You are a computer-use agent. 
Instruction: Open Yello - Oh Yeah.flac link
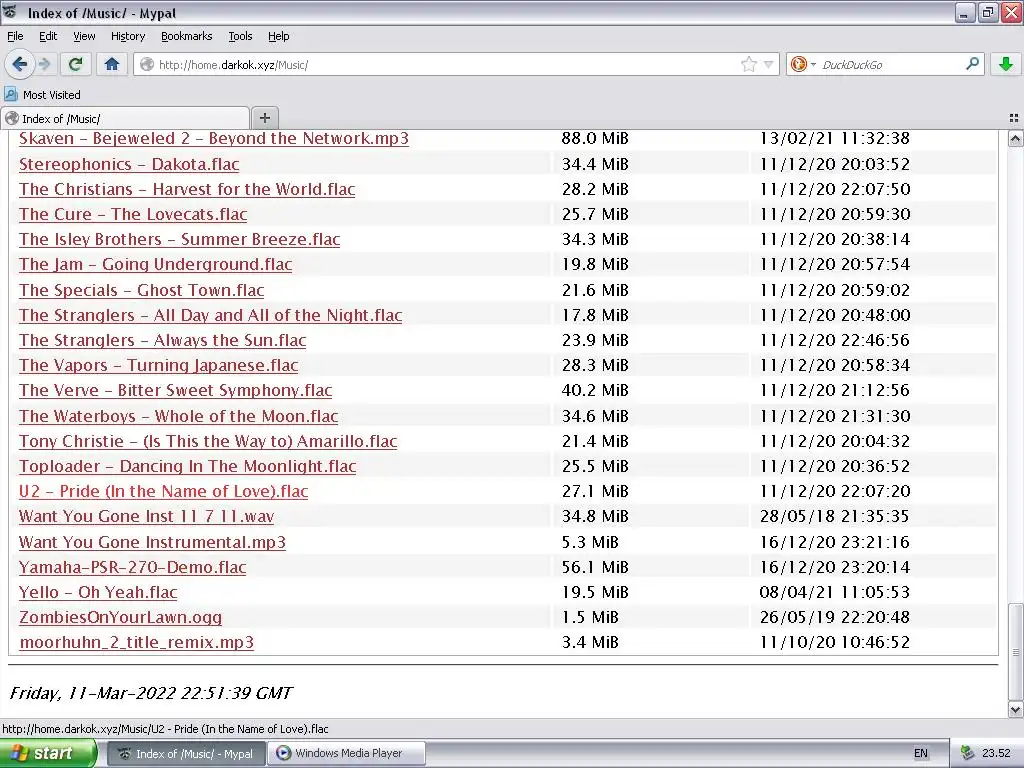(x=98, y=592)
